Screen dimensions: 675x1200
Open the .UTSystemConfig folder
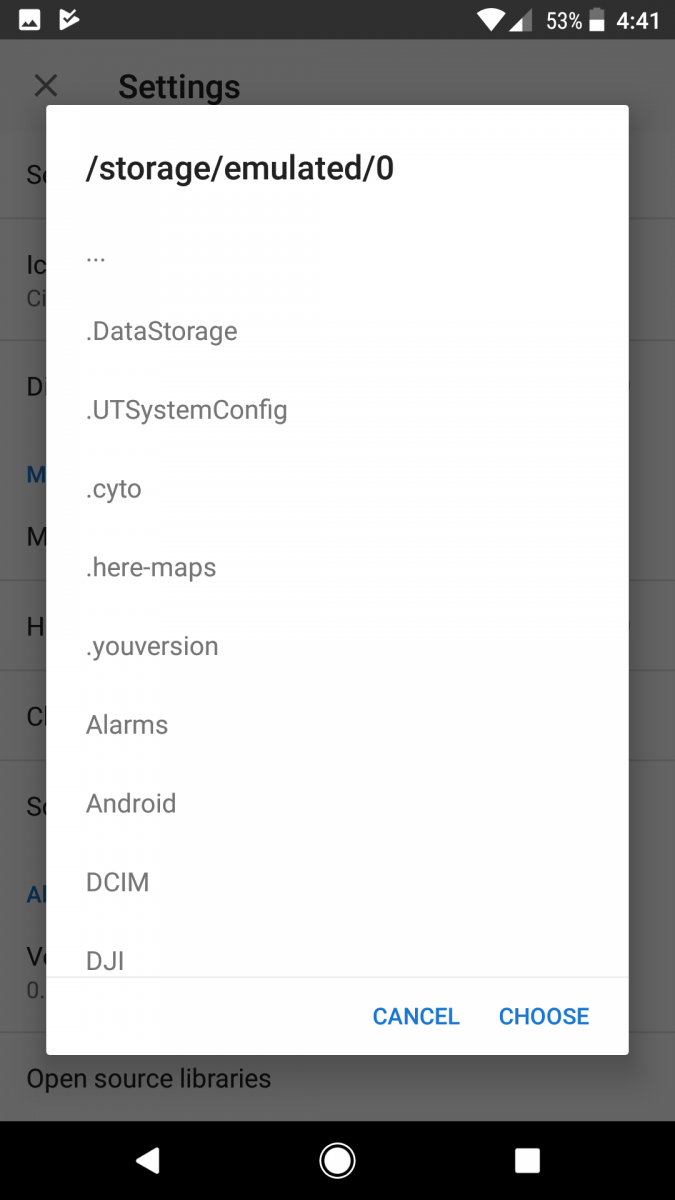(x=187, y=410)
